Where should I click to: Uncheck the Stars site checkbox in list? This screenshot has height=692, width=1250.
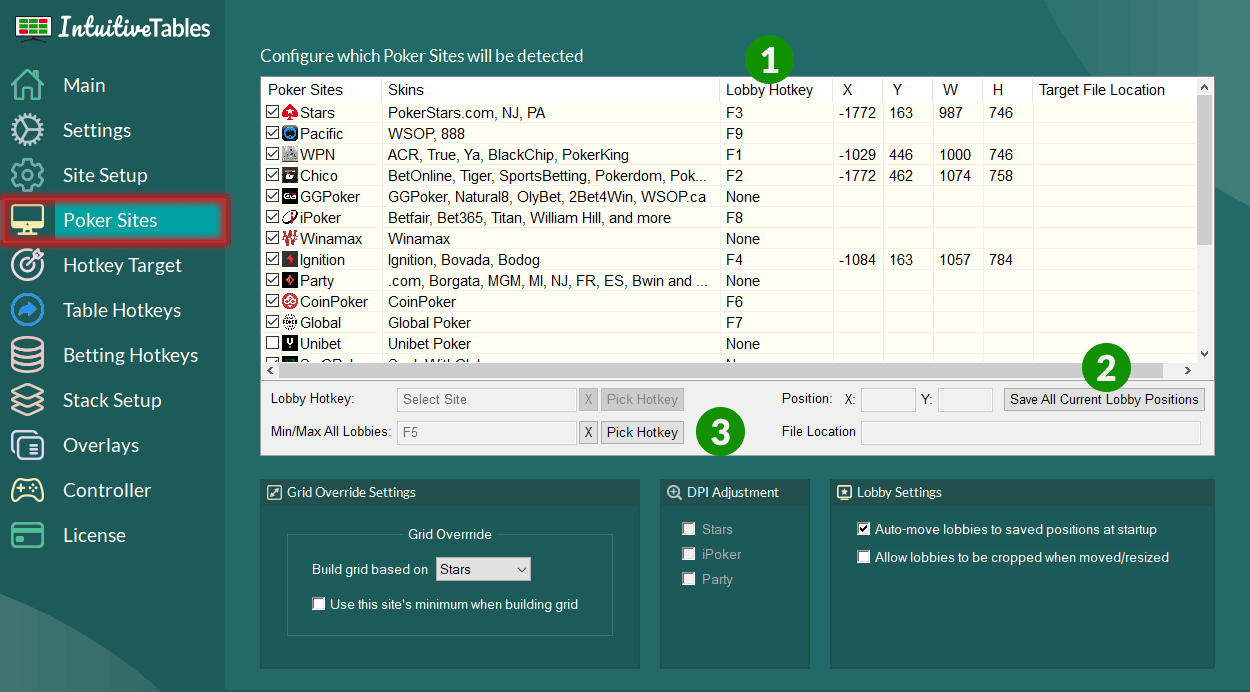(273, 113)
